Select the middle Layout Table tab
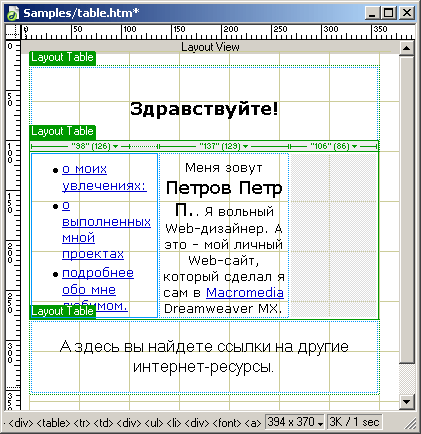 click(x=62, y=132)
